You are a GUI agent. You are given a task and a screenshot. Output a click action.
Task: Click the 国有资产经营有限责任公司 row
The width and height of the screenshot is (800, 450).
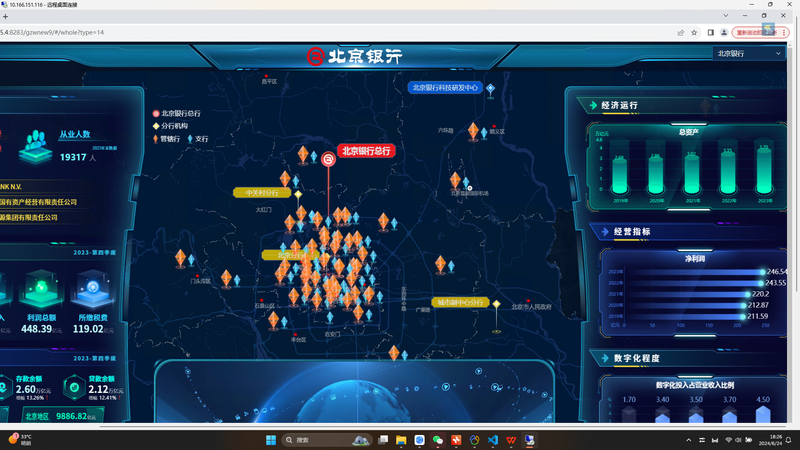pos(38,202)
